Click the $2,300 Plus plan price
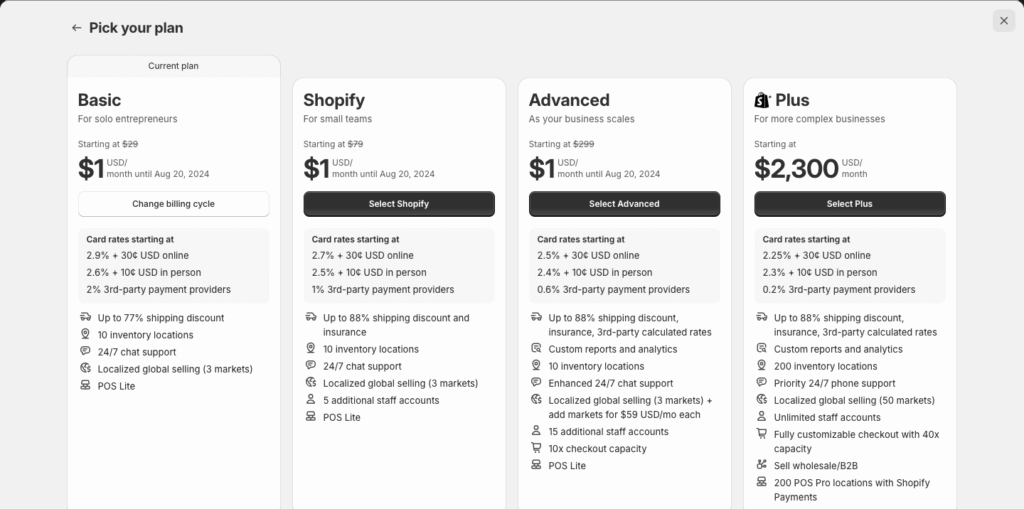This screenshot has width=1024, height=509. point(796,168)
